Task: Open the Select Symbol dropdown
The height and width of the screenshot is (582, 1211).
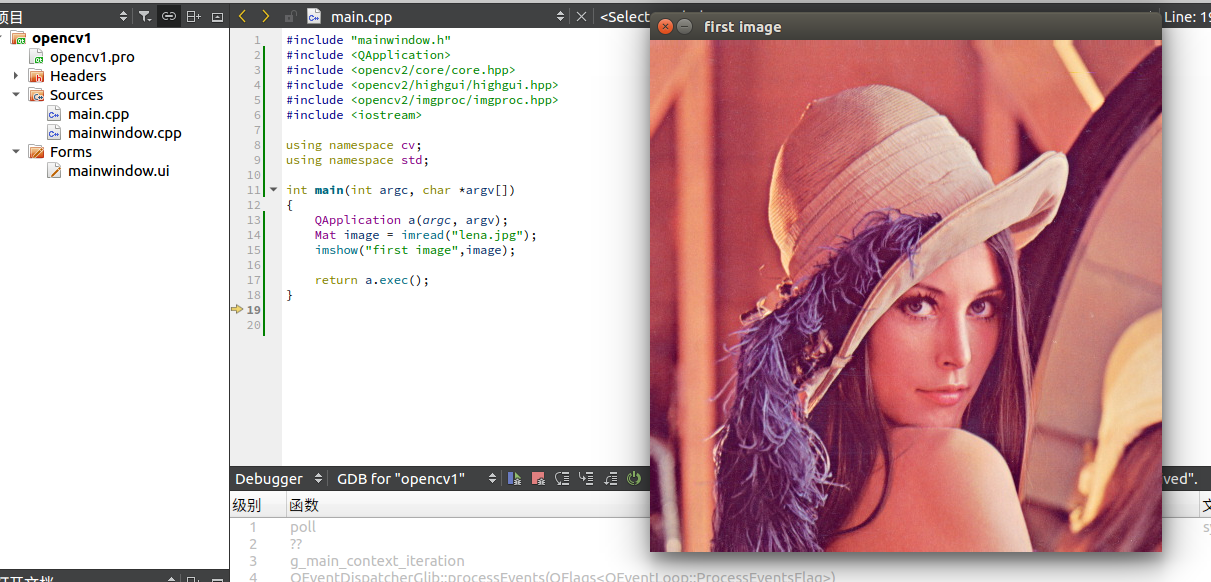Action: [625, 16]
